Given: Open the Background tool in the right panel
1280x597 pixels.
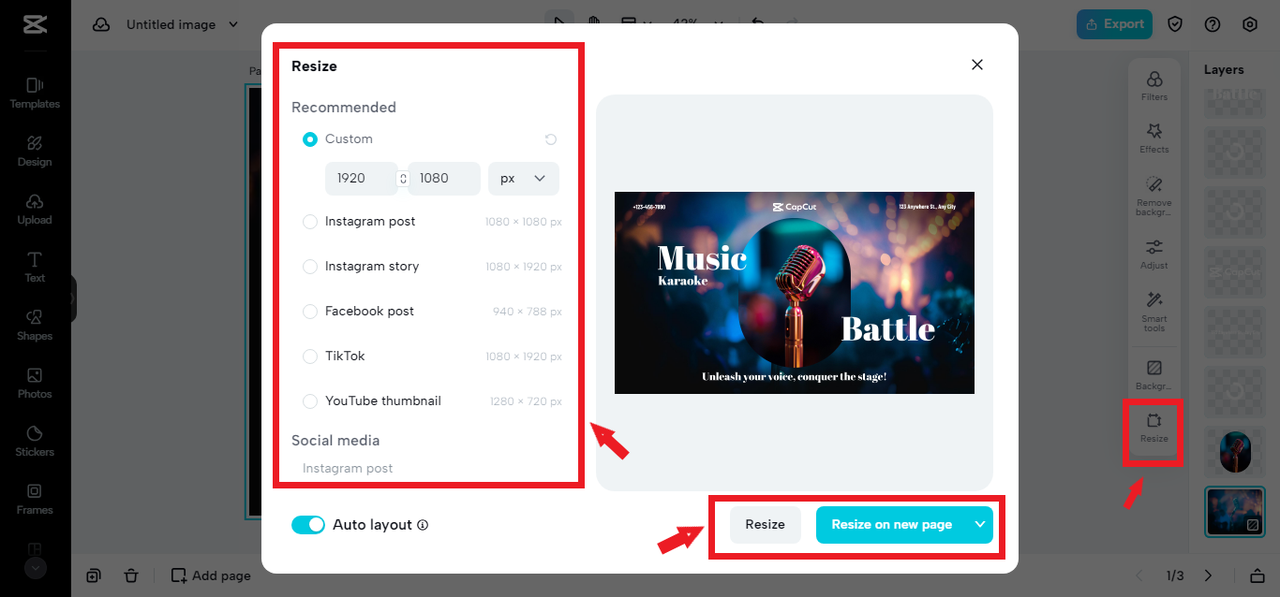Looking at the screenshot, I should pyautogui.click(x=1154, y=376).
